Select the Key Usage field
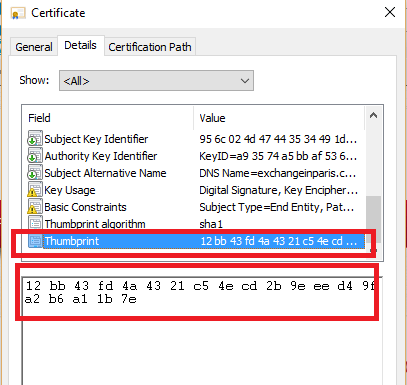Viewport: 407px width, 385px height. point(70,190)
